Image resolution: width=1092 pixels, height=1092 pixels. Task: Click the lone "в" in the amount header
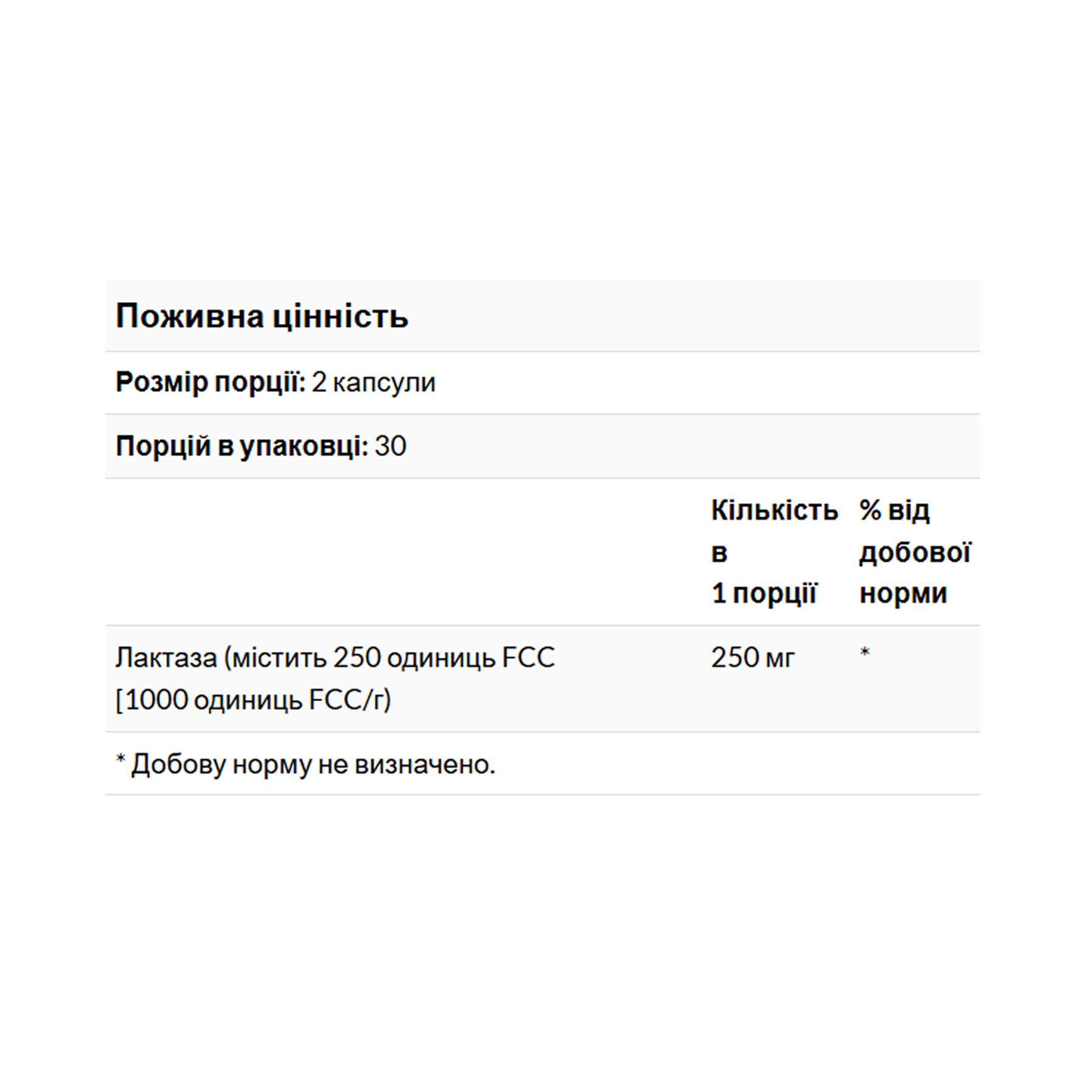click(x=719, y=553)
